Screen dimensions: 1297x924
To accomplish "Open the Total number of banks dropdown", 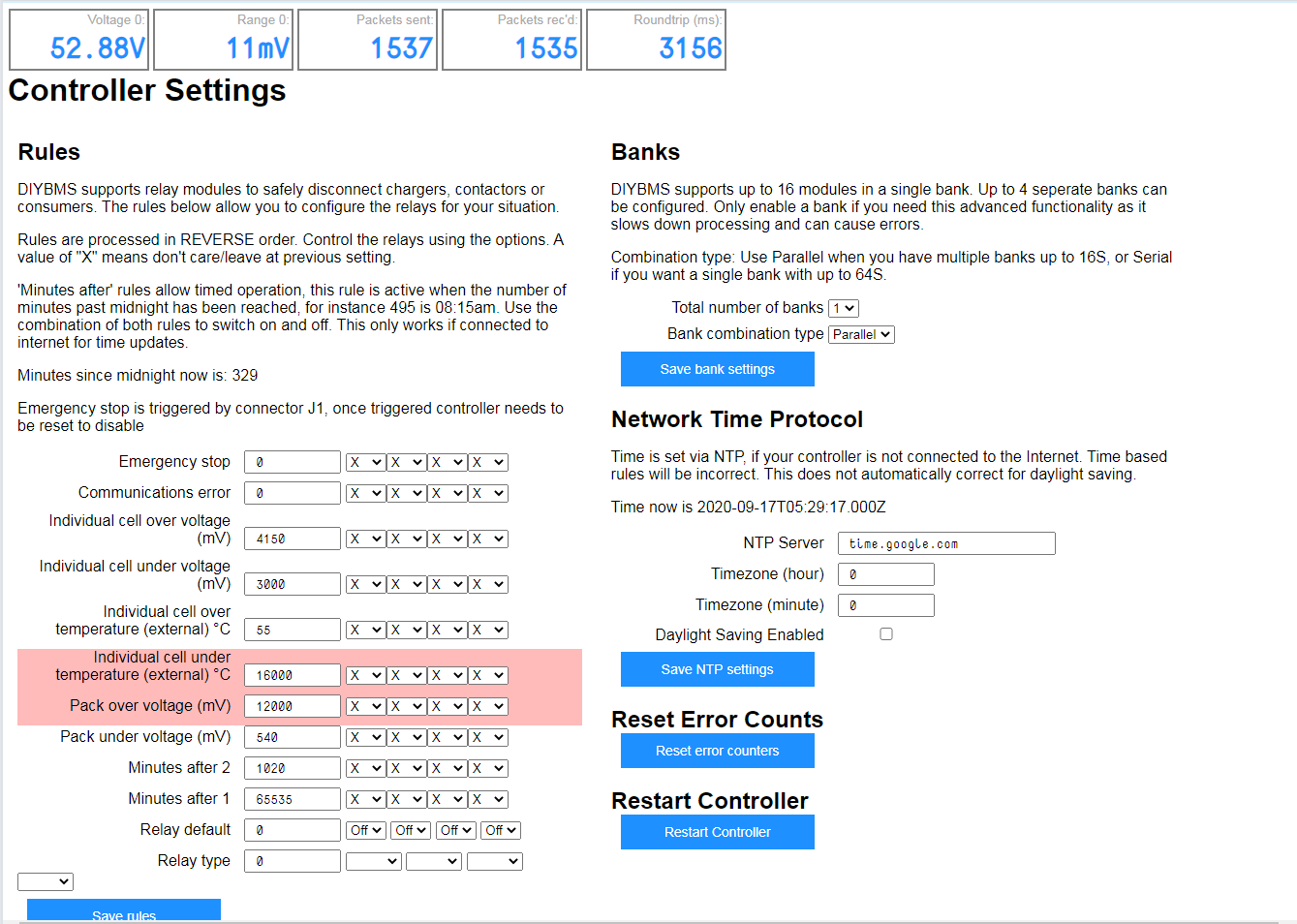I will (x=844, y=308).
